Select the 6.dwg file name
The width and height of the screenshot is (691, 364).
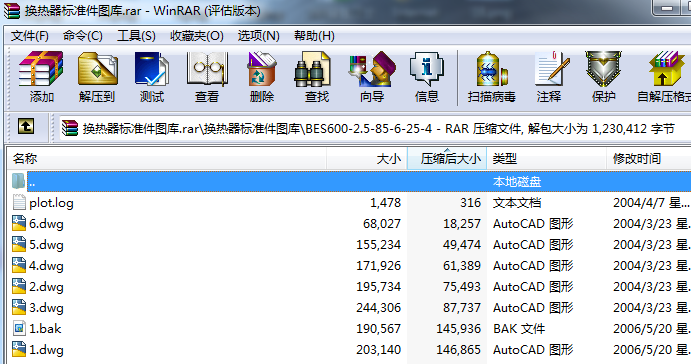coord(46,224)
